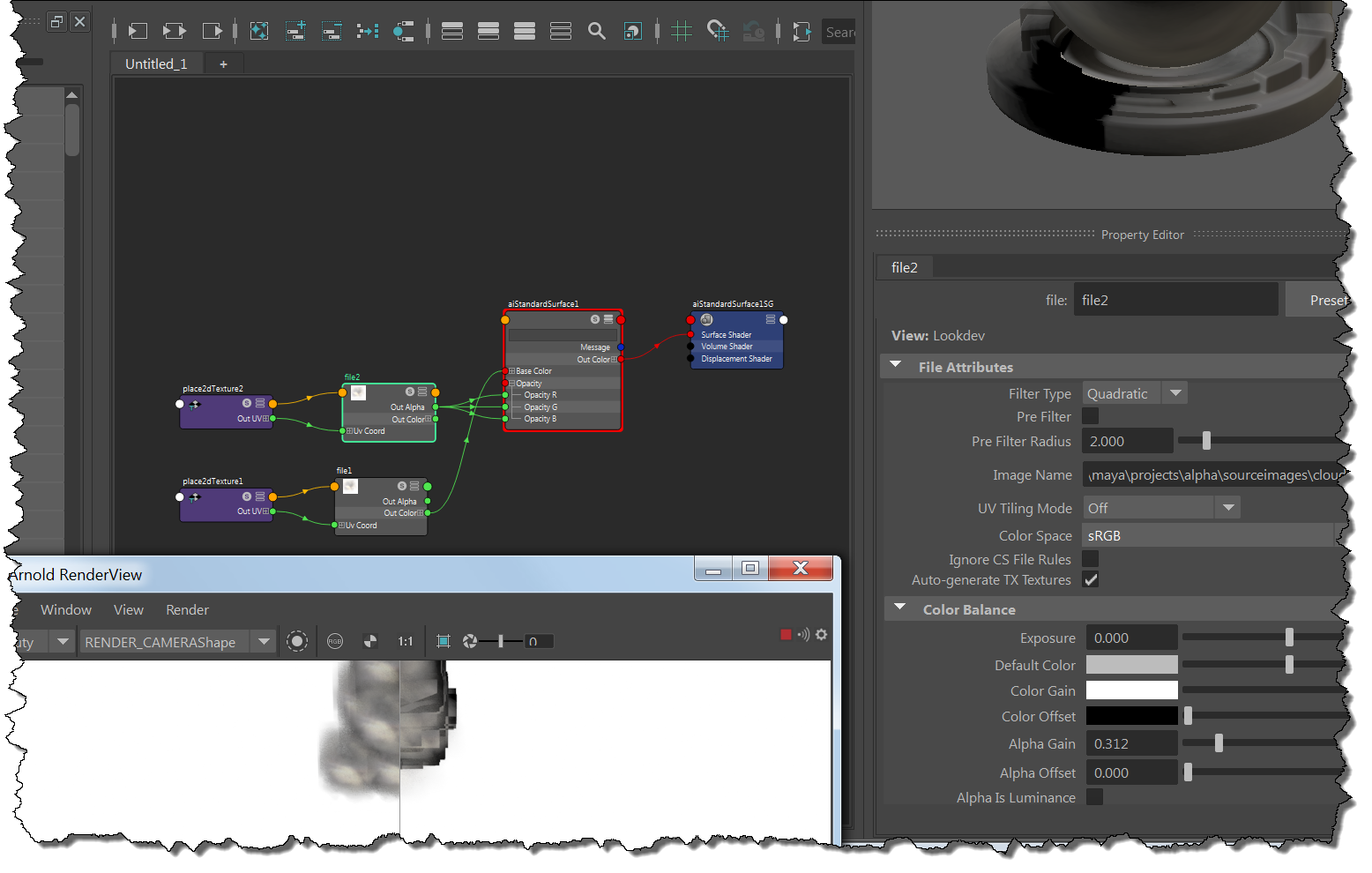1372x873 pixels.
Task: Toggle RGB channel display in RenderView
Action: tap(335, 641)
